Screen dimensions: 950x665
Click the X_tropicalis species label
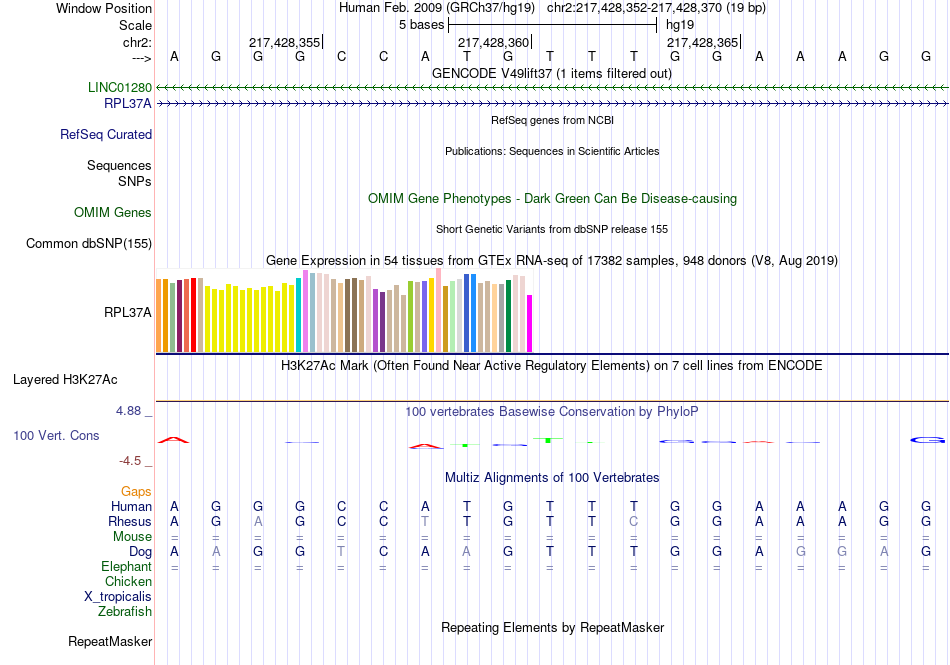pos(118,597)
